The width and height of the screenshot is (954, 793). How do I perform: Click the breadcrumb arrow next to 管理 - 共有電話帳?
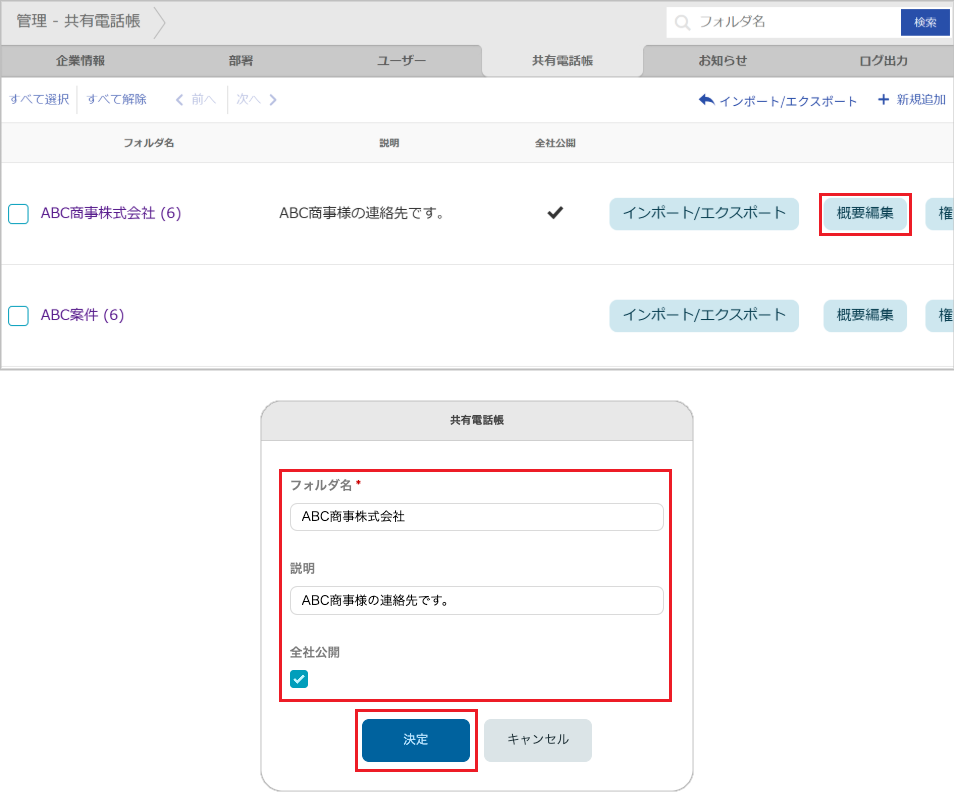pos(160,21)
